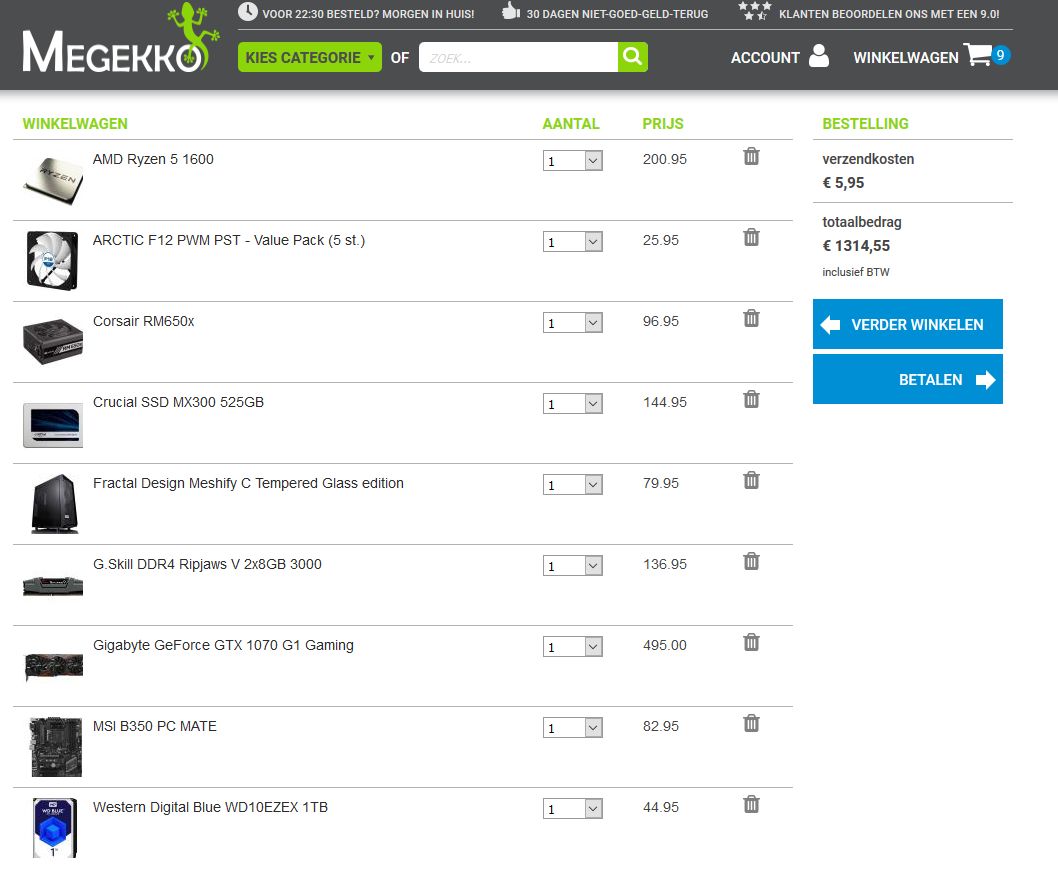
Task: Open the Corsair RM650x product link
Action: (x=144, y=321)
